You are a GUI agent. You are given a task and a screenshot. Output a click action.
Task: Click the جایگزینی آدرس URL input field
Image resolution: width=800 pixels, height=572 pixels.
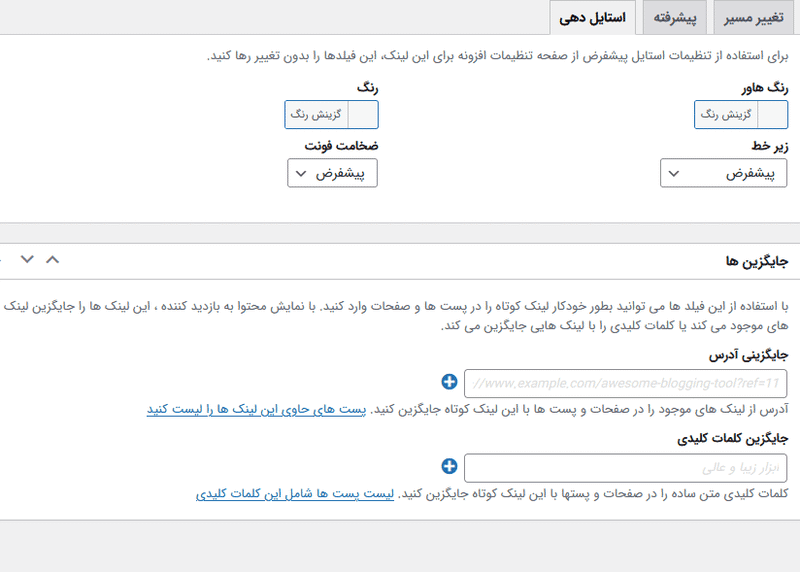tap(626, 383)
